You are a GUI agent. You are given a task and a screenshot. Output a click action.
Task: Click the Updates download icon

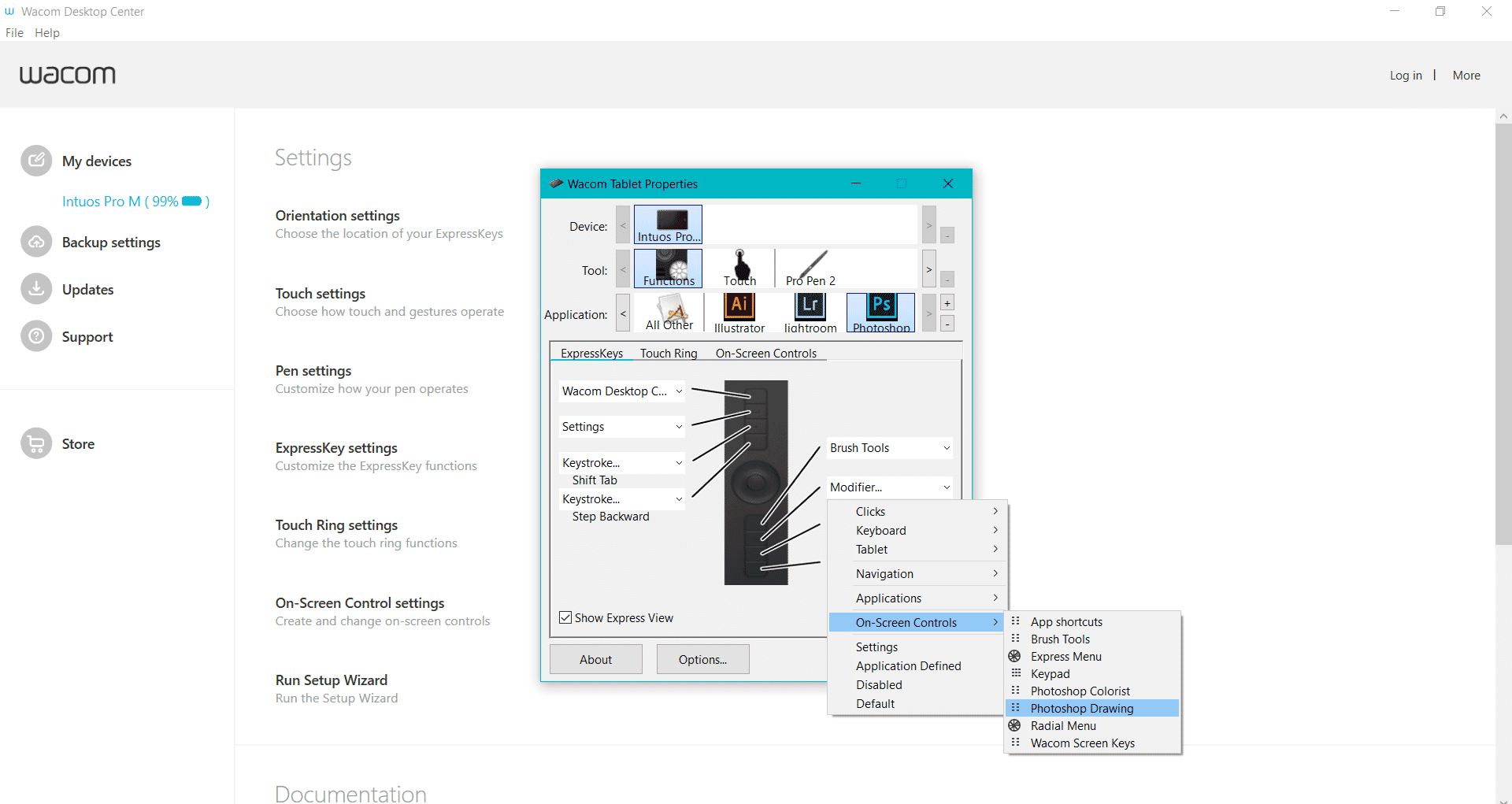[x=36, y=289]
